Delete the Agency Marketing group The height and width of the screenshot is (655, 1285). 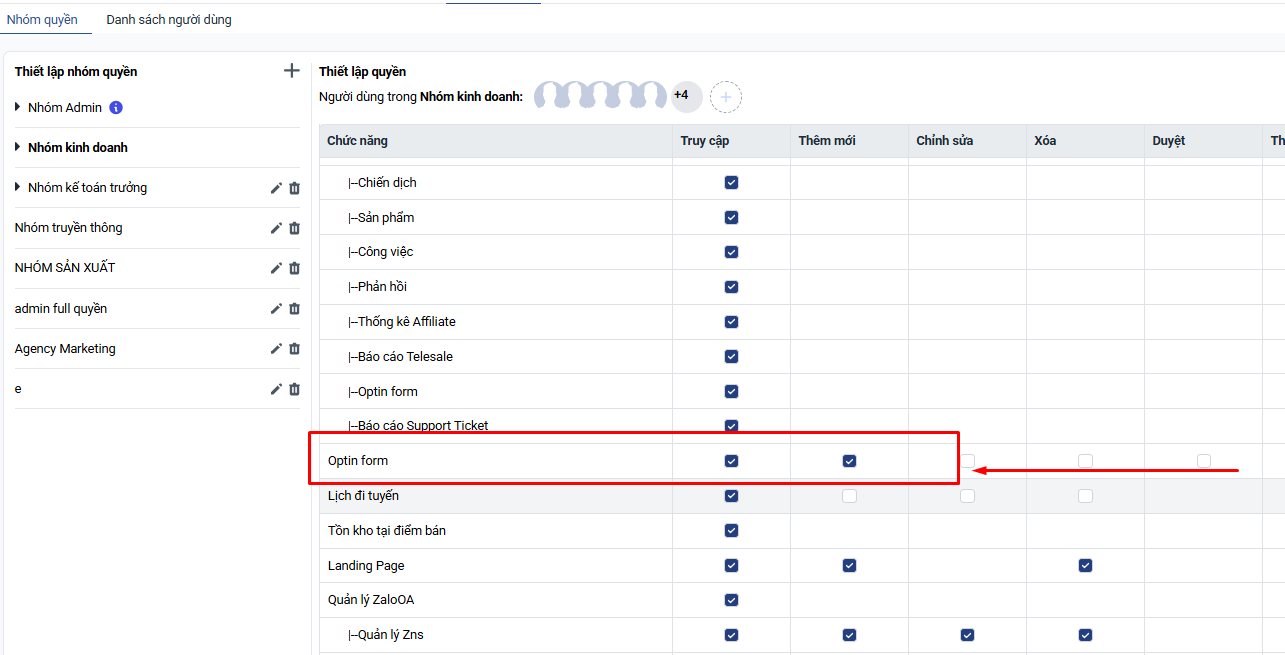pos(294,349)
